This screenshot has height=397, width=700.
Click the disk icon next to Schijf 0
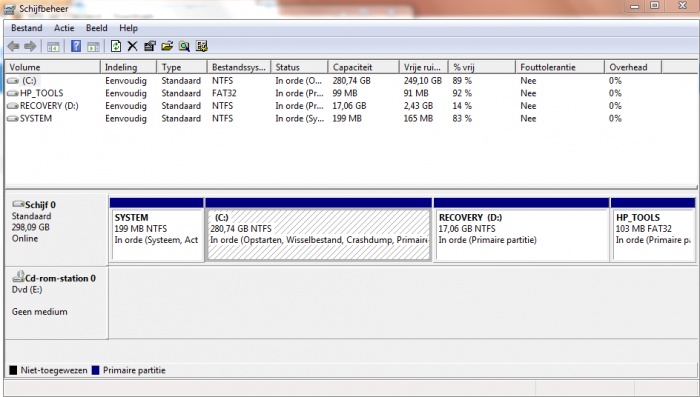click(x=18, y=204)
